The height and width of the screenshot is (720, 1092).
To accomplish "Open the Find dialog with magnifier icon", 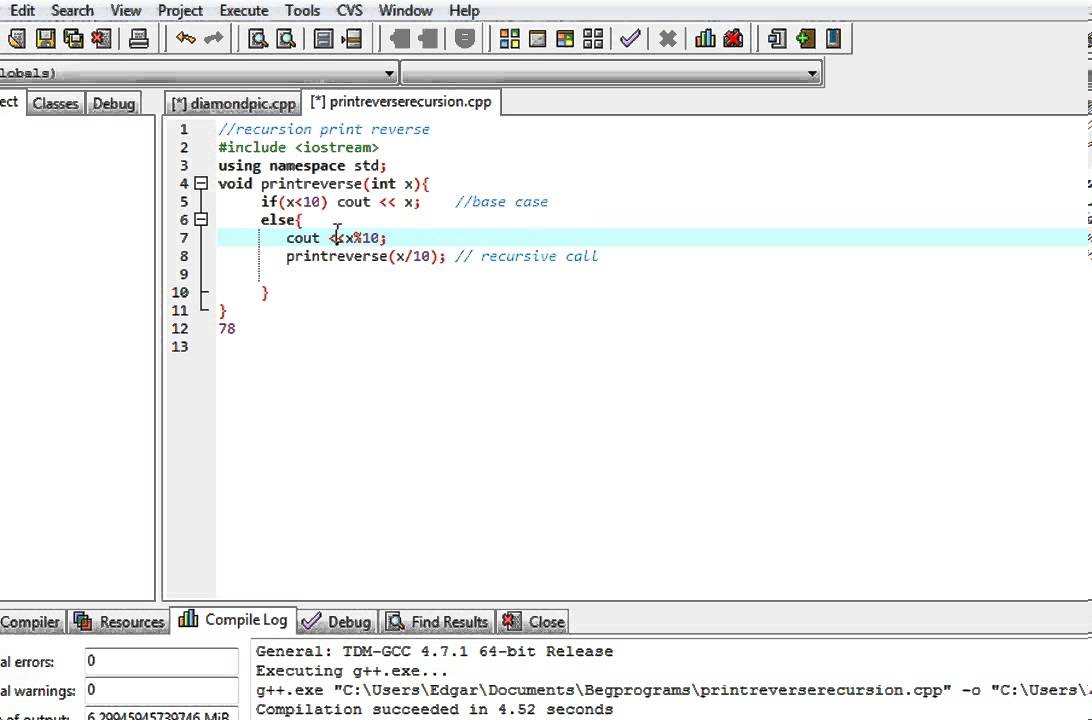I will (257, 38).
